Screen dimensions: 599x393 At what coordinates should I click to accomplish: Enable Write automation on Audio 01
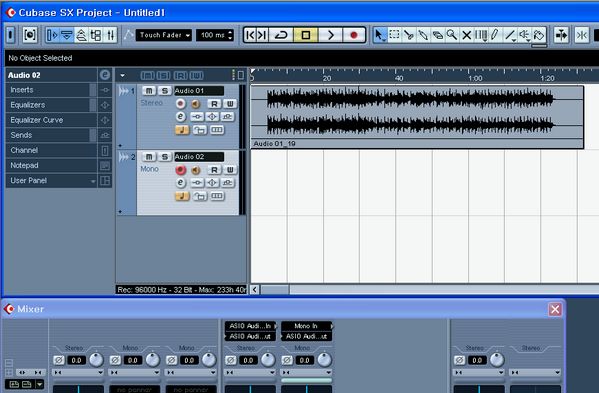pyautogui.click(x=230, y=104)
